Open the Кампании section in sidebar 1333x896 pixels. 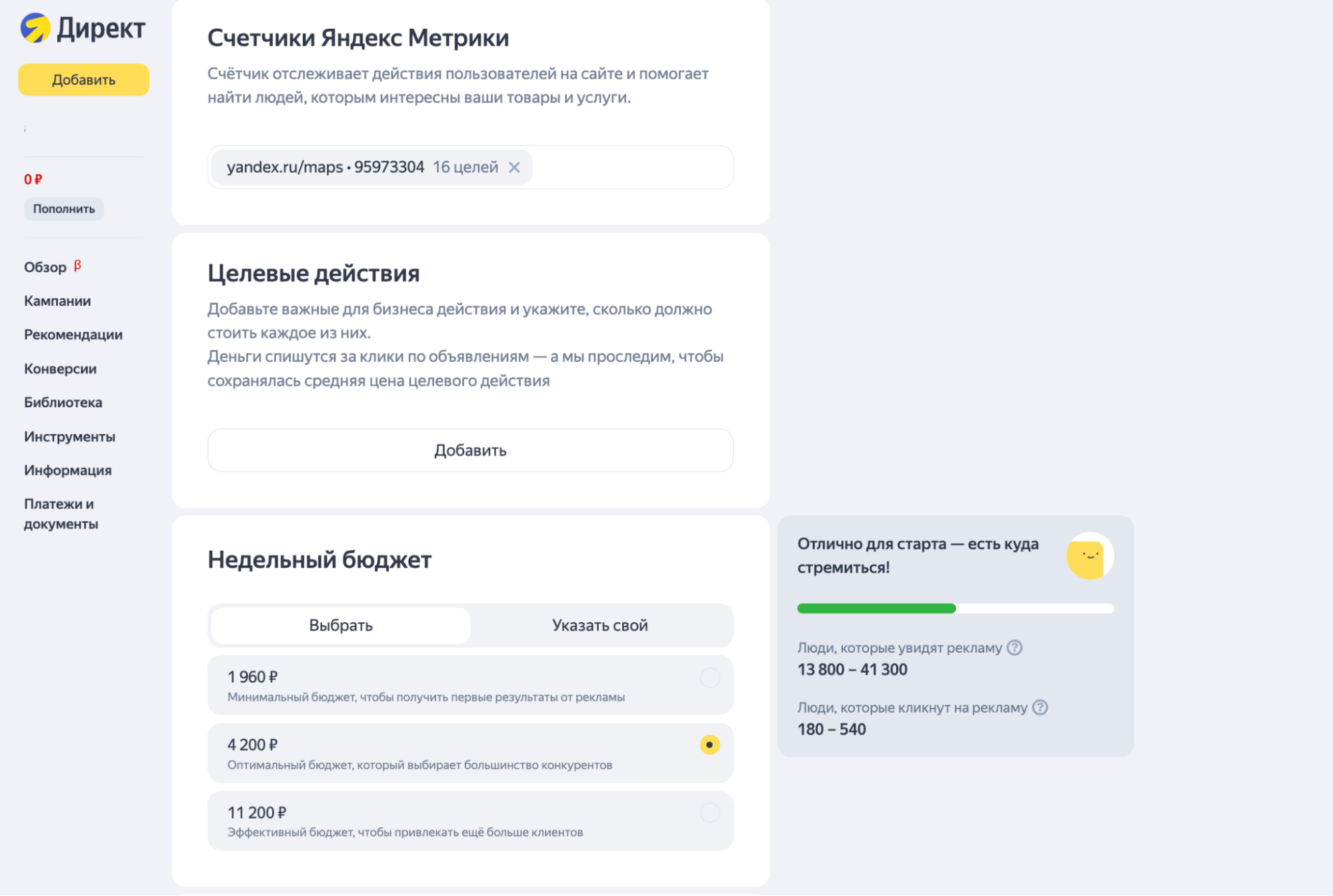click(x=57, y=301)
